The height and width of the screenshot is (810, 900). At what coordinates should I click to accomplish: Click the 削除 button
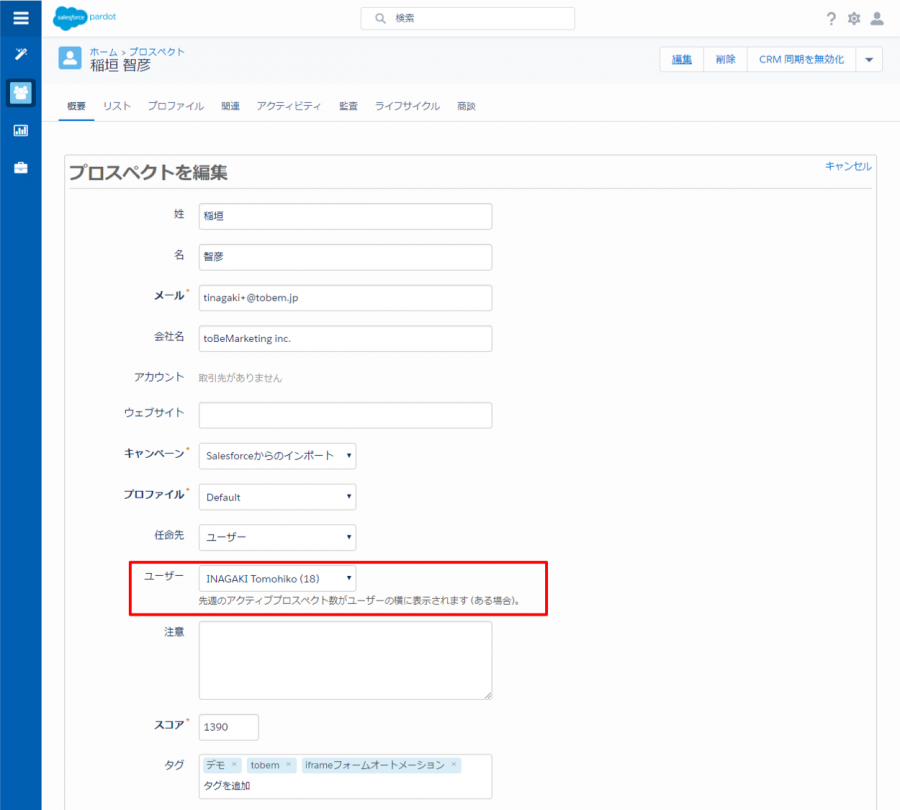pos(725,60)
